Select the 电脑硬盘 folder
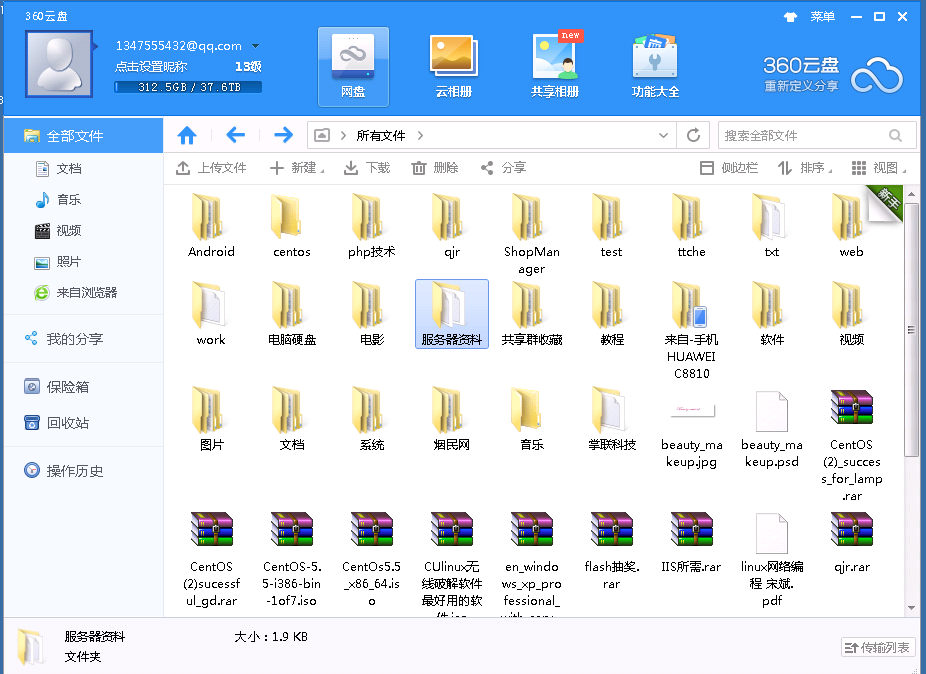The image size is (926, 674). pos(292,314)
